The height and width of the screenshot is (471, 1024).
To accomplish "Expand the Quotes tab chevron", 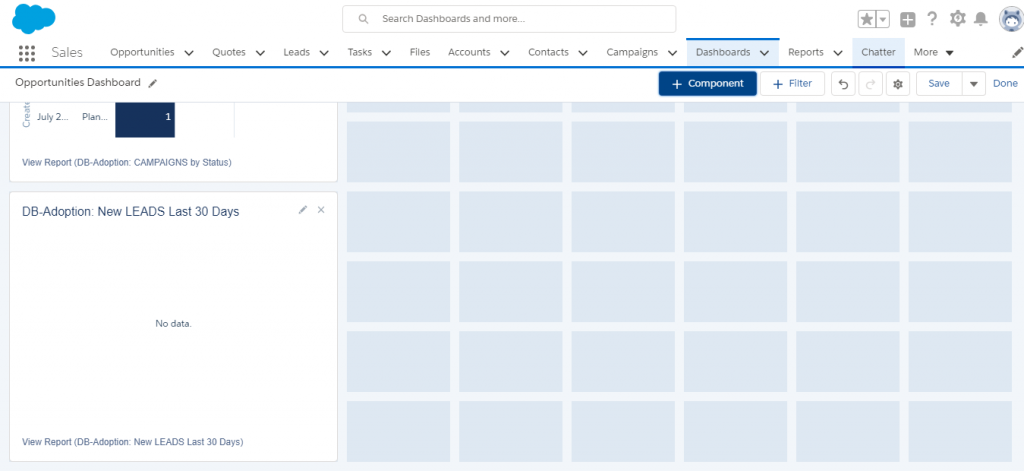I will (x=260, y=53).
